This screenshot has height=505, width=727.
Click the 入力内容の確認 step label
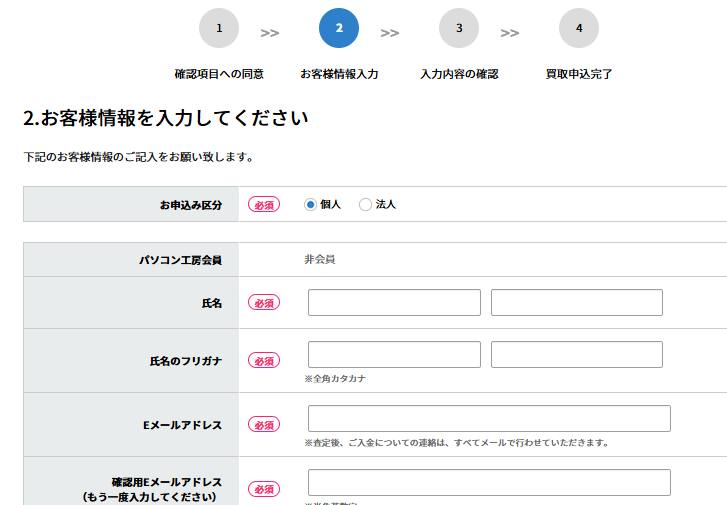click(x=459, y=74)
